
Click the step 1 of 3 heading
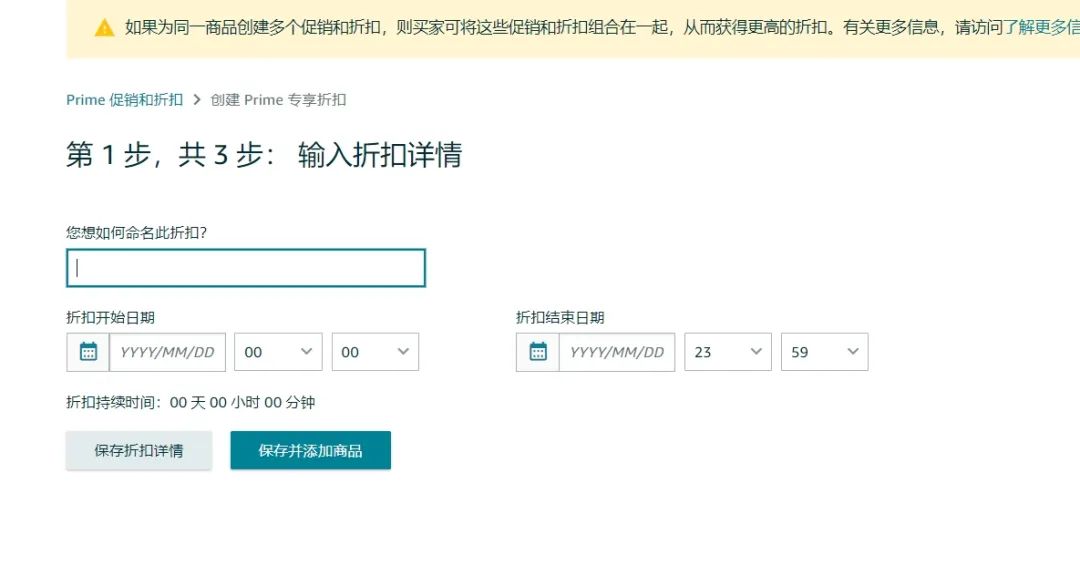264,154
